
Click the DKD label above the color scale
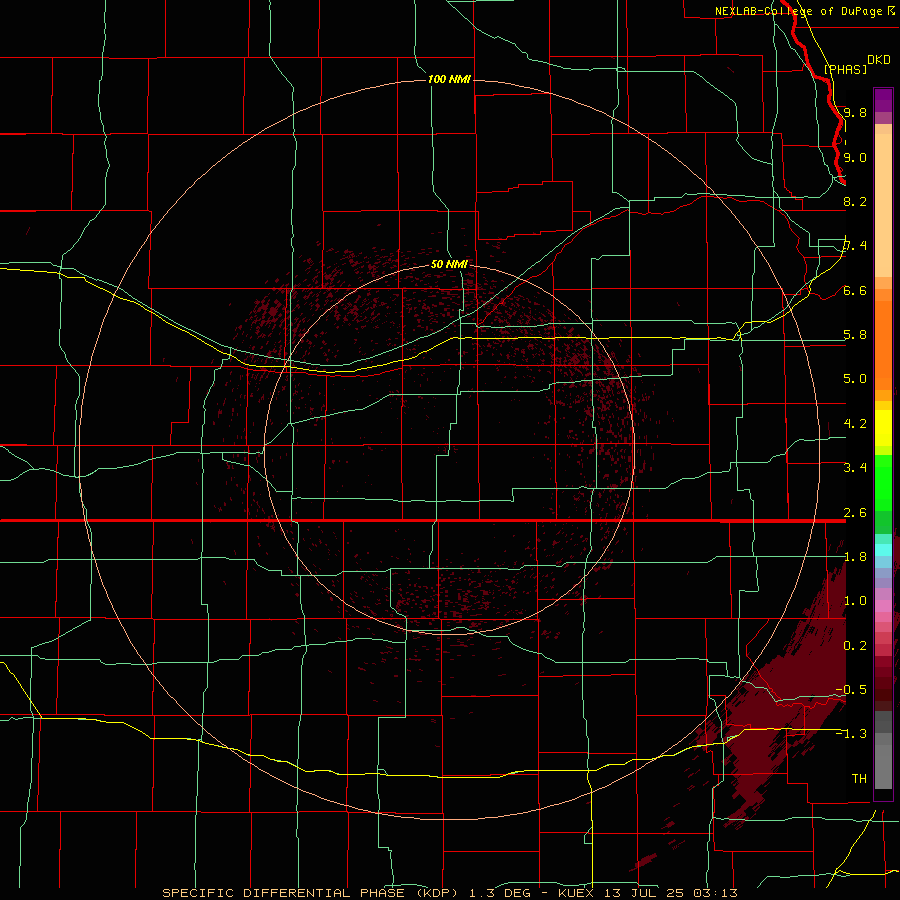[x=879, y=60]
